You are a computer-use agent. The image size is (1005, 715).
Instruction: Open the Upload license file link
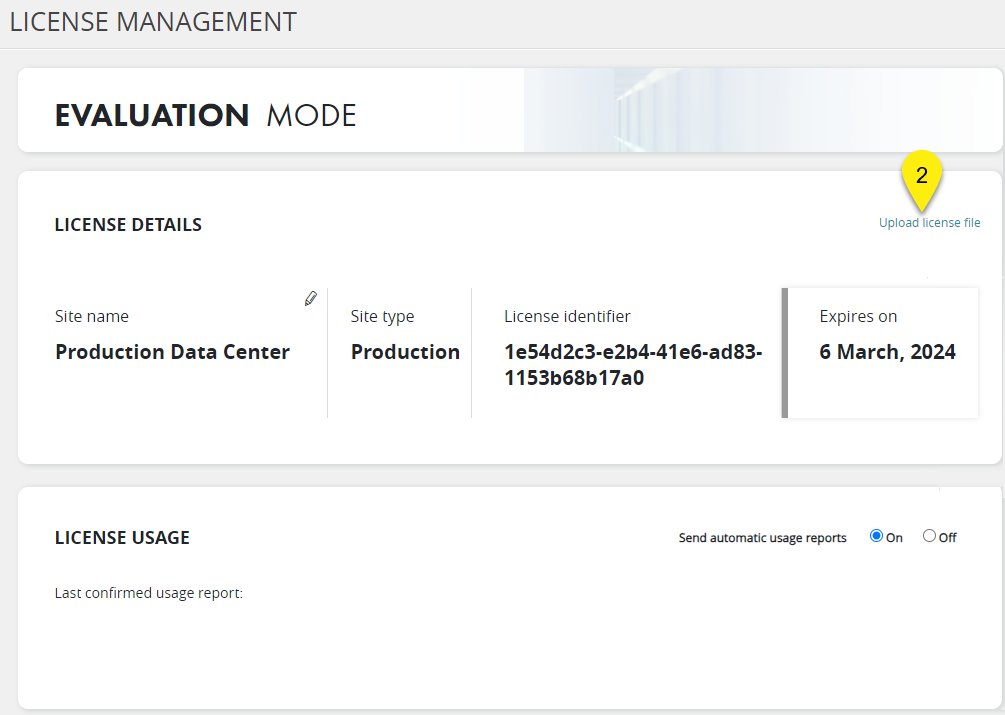click(929, 223)
